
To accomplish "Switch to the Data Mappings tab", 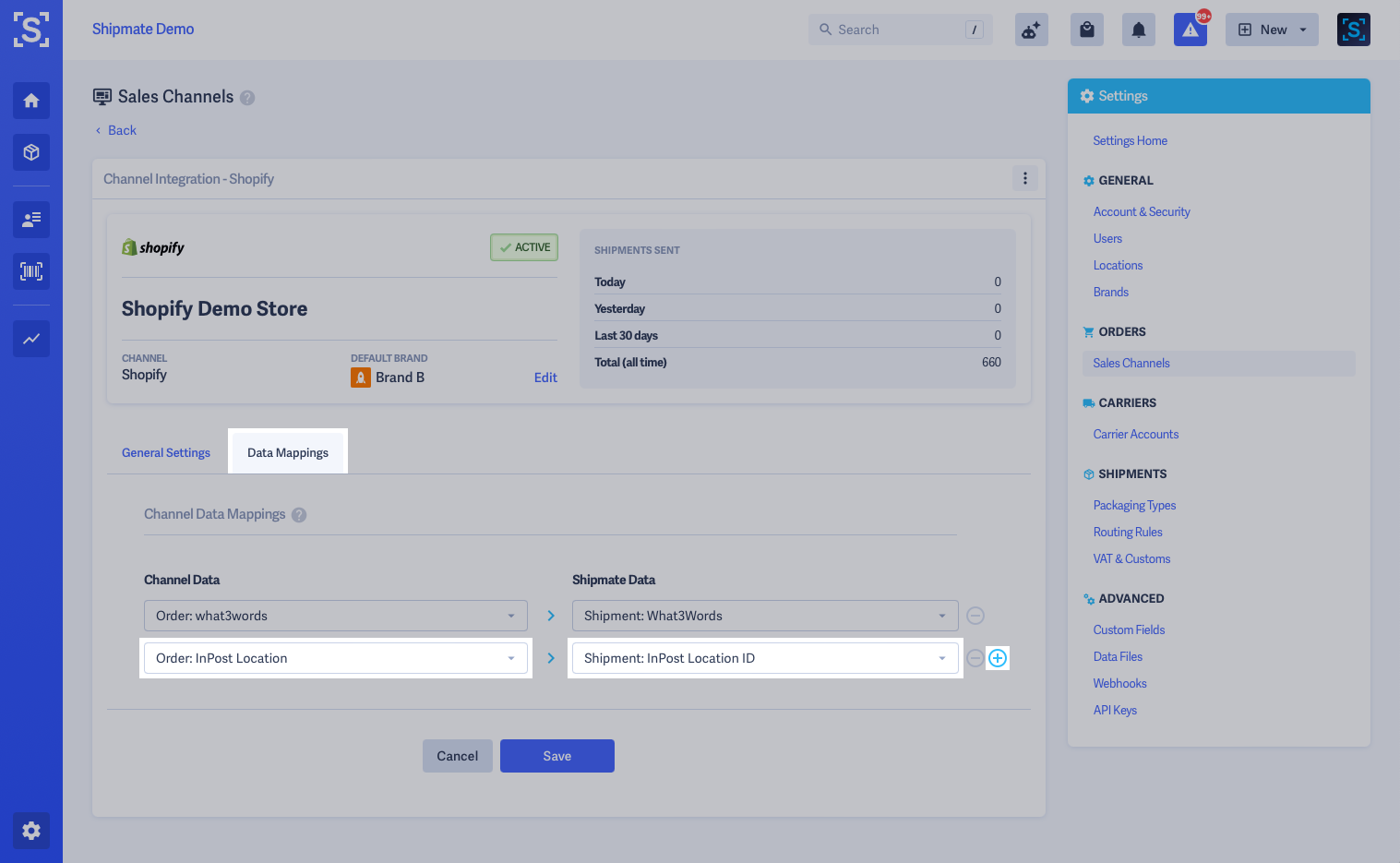I will [287, 451].
